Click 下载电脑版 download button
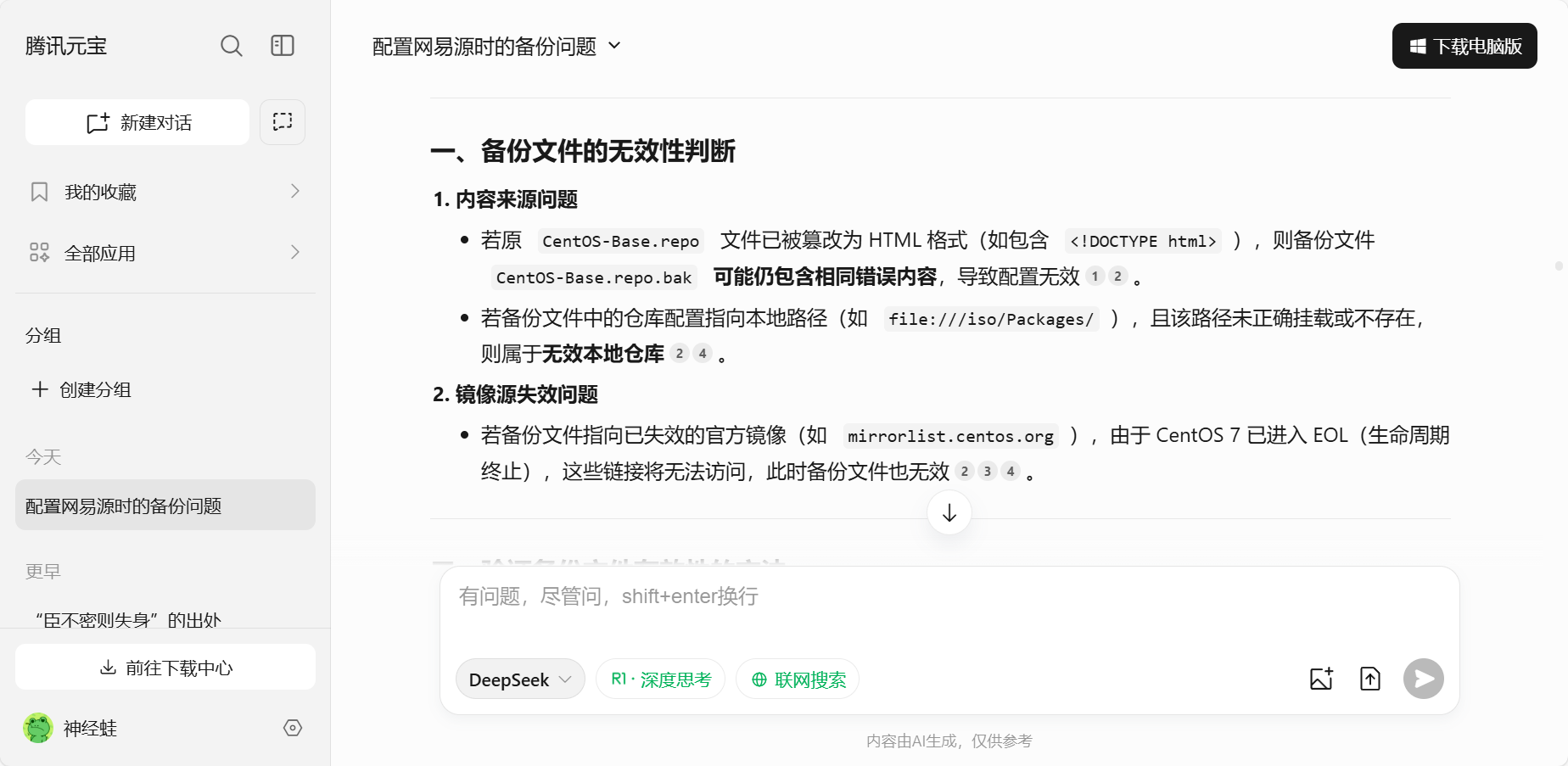 click(x=1464, y=46)
